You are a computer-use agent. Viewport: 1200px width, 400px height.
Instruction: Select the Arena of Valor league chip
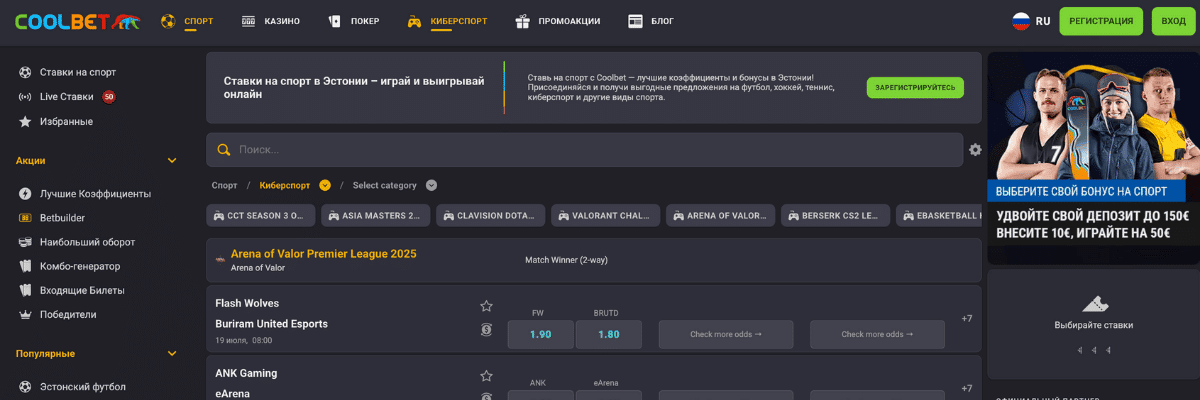[721, 215]
